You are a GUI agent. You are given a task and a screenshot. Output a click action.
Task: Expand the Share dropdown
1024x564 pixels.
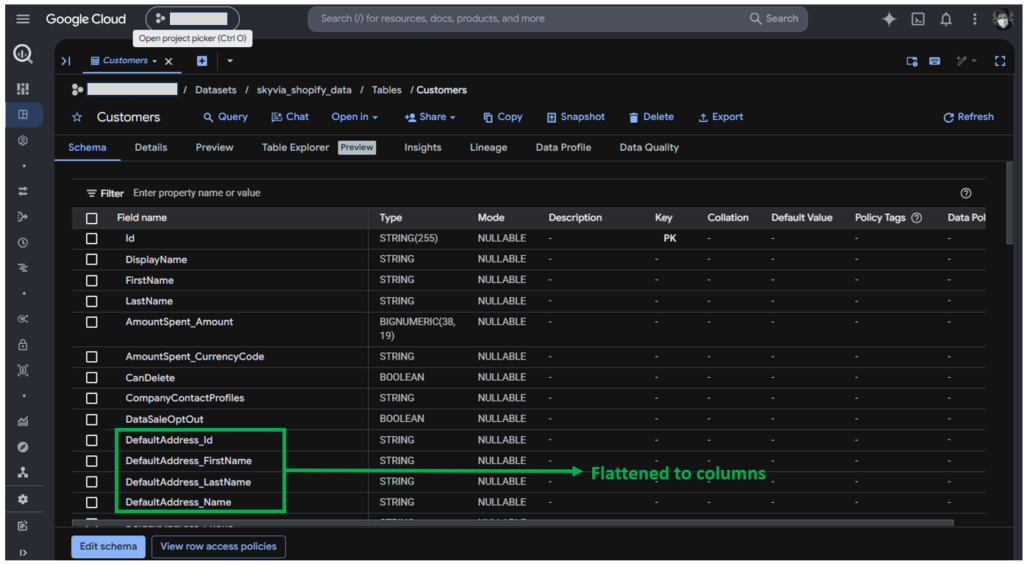pos(430,117)
